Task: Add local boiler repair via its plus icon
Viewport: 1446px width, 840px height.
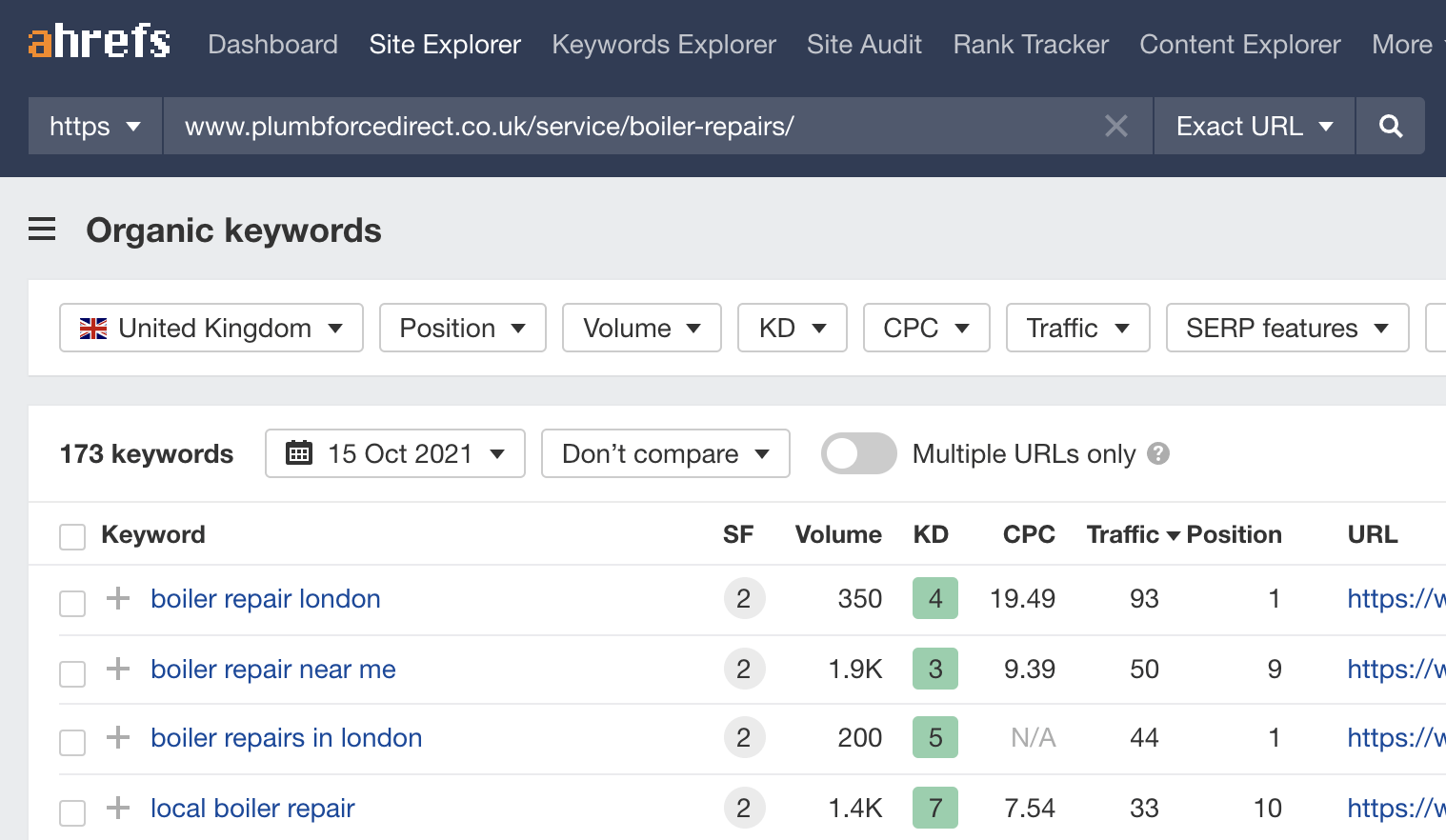Action: (117, 808)
